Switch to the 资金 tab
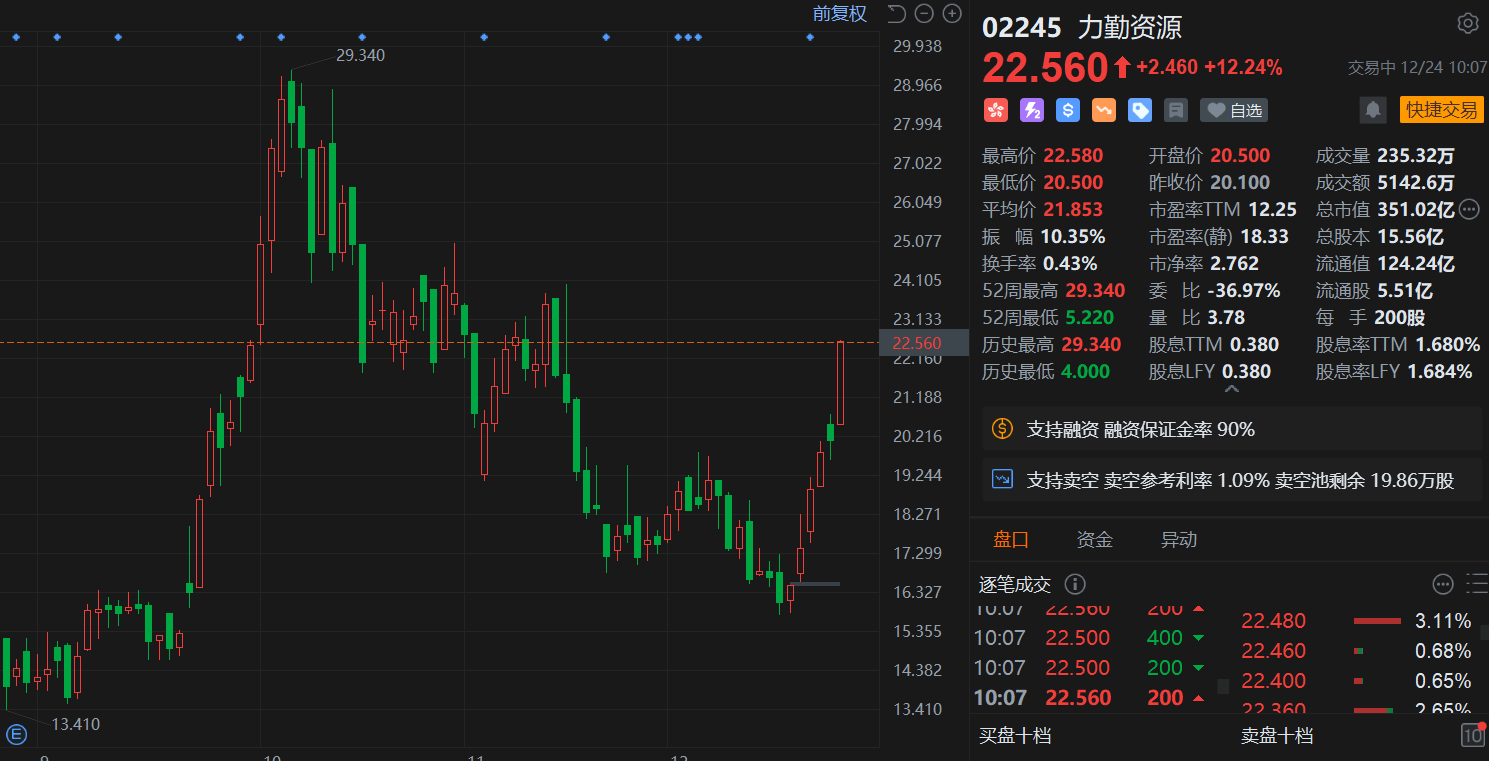 [1095, 540]
